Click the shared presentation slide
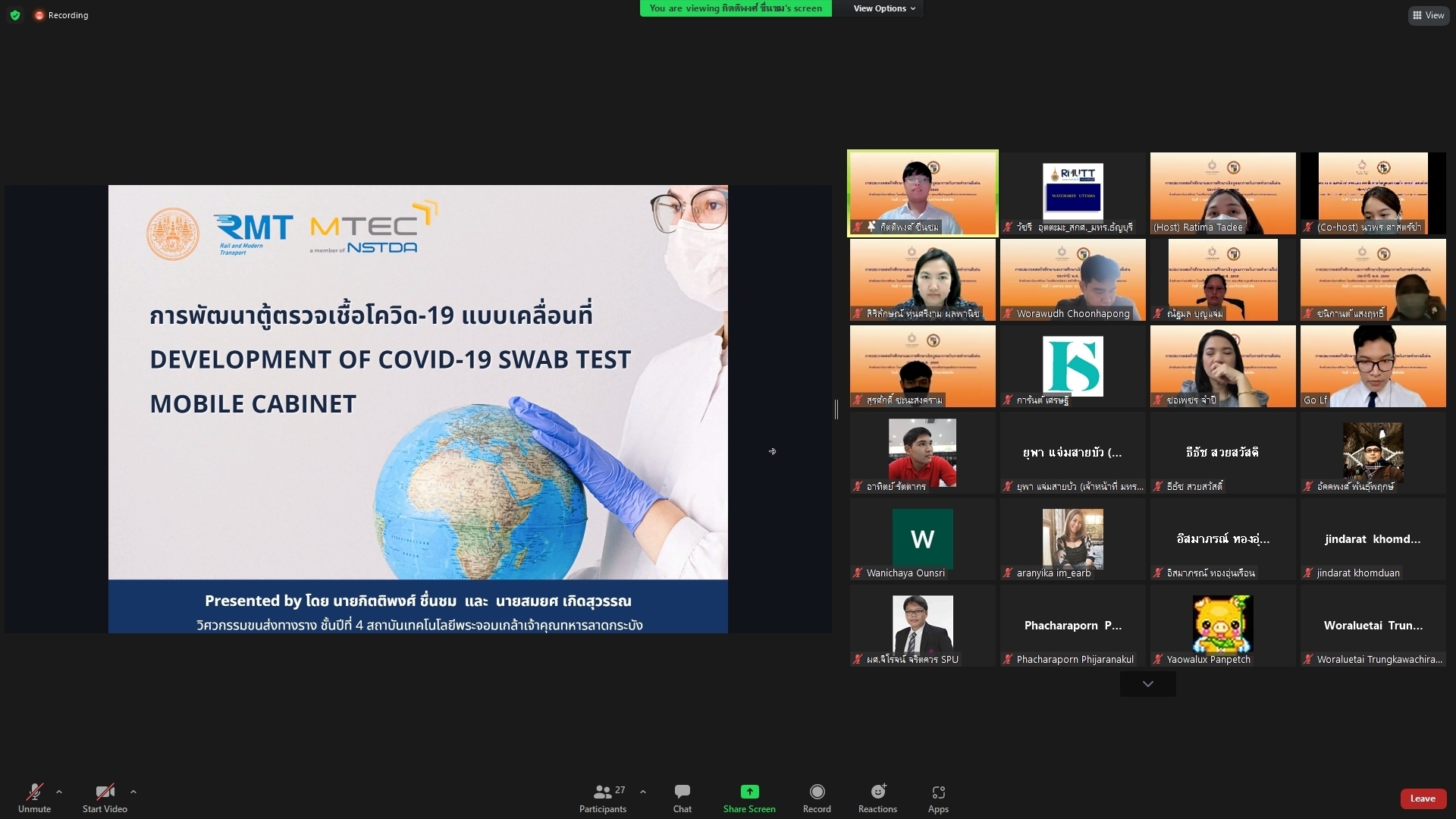The height and width of the screenshot is (819, 1456). tap(418, 409)
